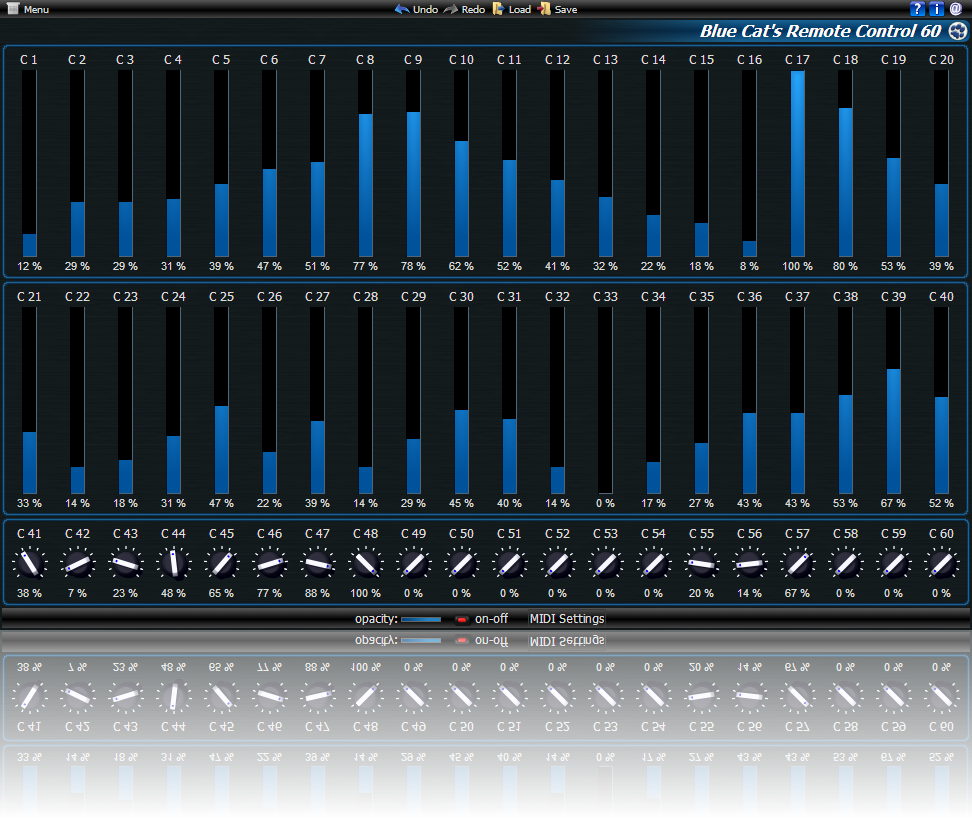
Task: Open the Menu icon in top bar
Action: tap(12, 9)
